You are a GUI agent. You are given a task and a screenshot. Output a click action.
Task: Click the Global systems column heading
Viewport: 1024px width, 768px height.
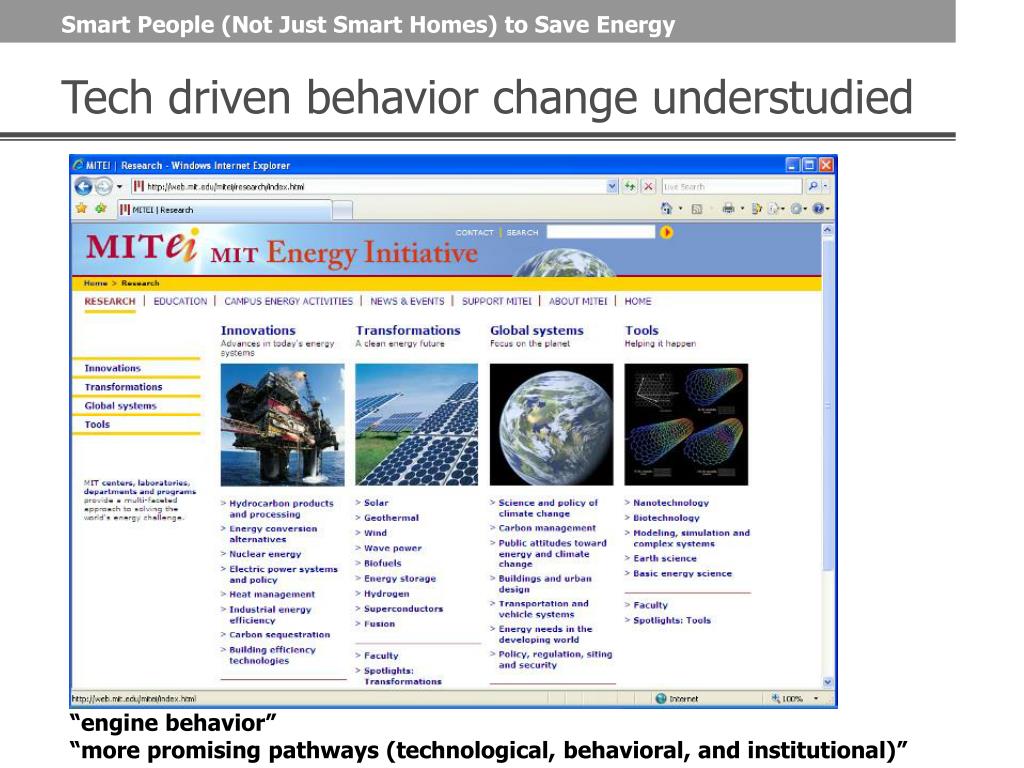pos(537,330)
